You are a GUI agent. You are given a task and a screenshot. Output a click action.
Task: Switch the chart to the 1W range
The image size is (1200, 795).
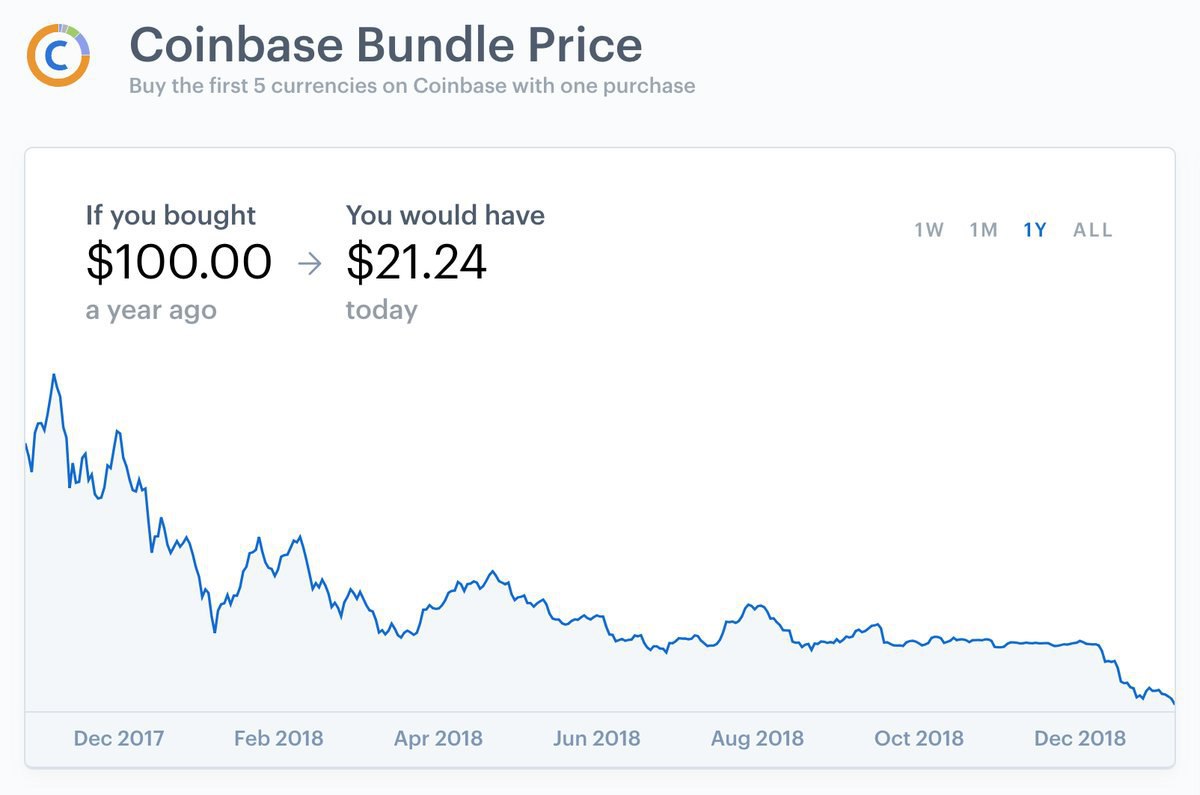pyautogui.click(x=929, y=230)
